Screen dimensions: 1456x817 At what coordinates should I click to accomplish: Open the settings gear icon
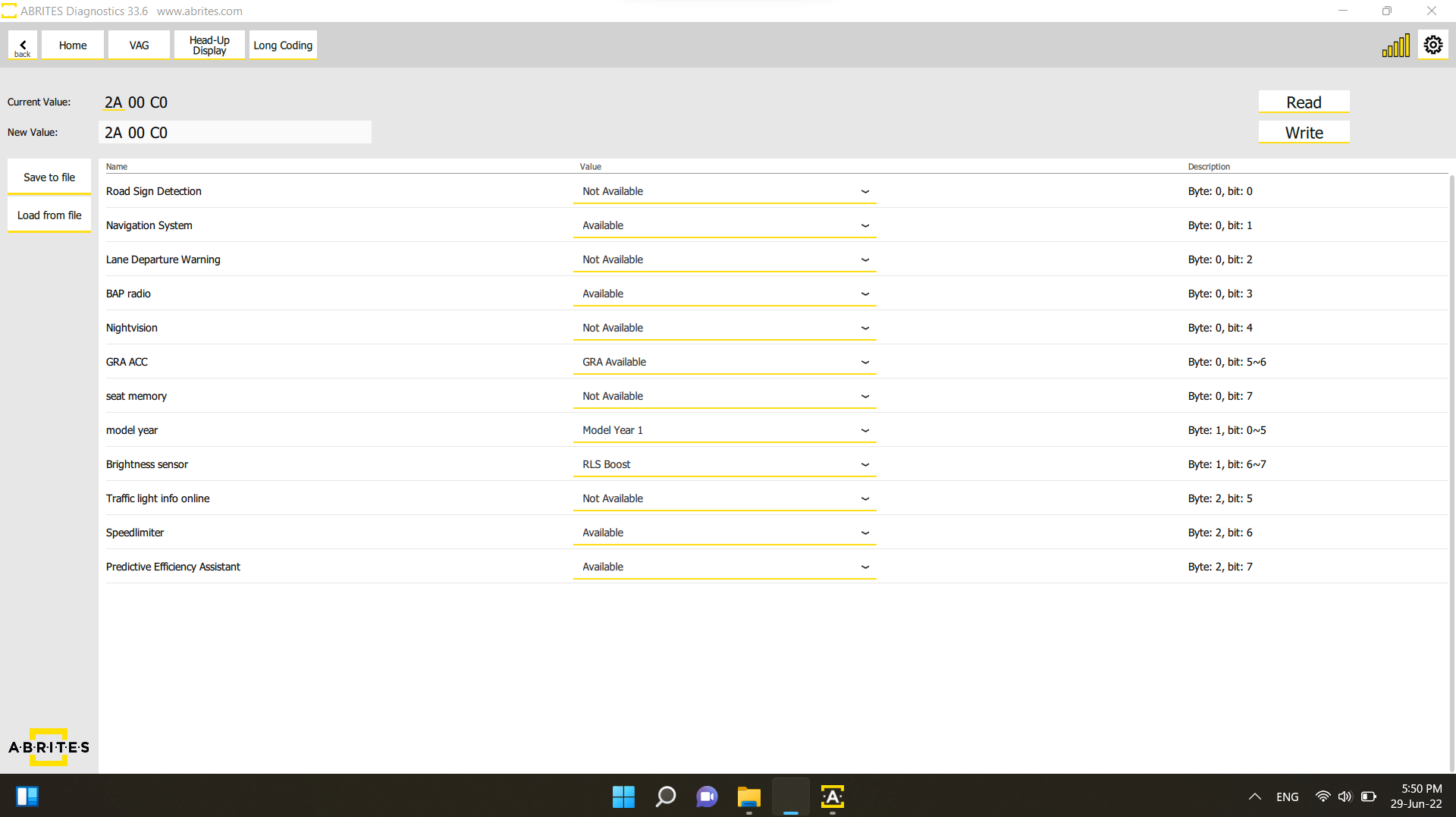tap(1432, 46)
